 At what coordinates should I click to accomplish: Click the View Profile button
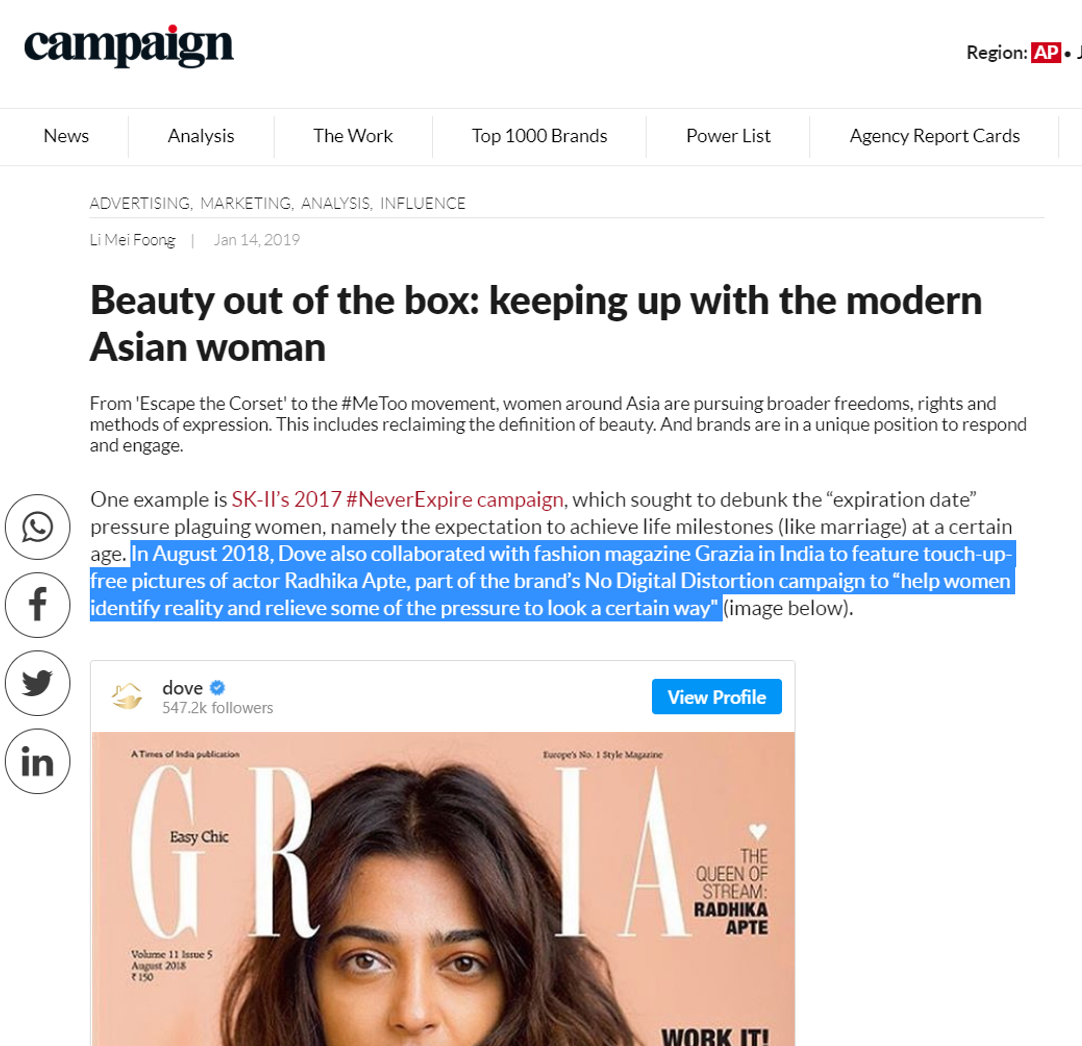[x=716, y=697]
